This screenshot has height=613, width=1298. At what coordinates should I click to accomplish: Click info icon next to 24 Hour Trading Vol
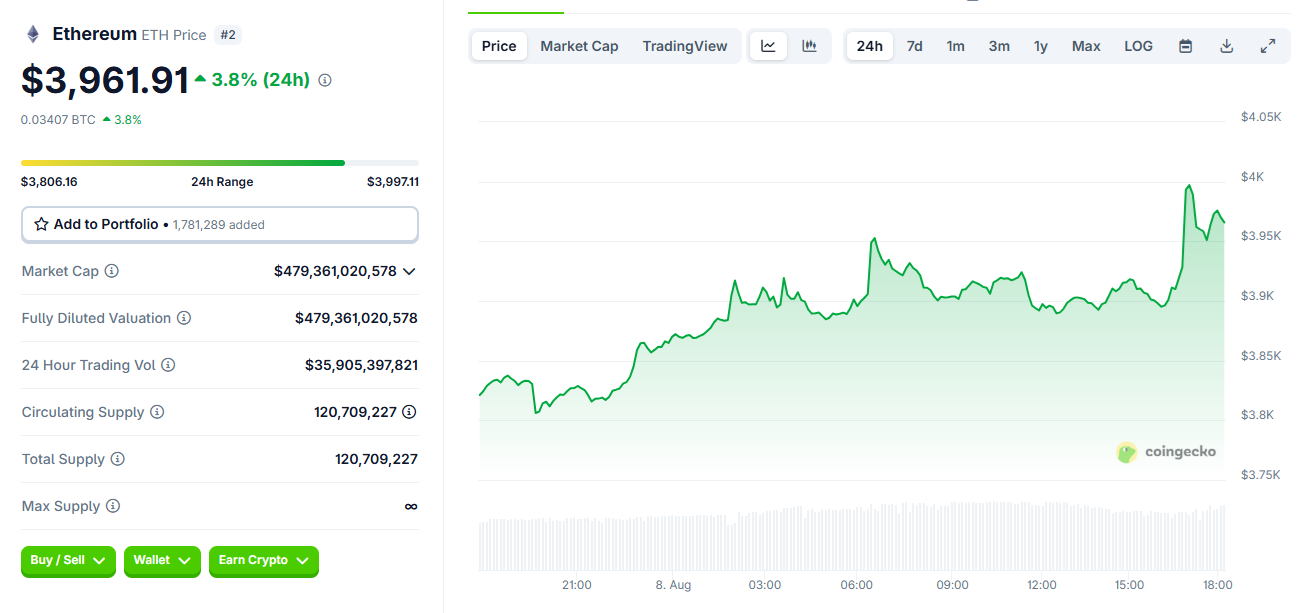[168, 365]
